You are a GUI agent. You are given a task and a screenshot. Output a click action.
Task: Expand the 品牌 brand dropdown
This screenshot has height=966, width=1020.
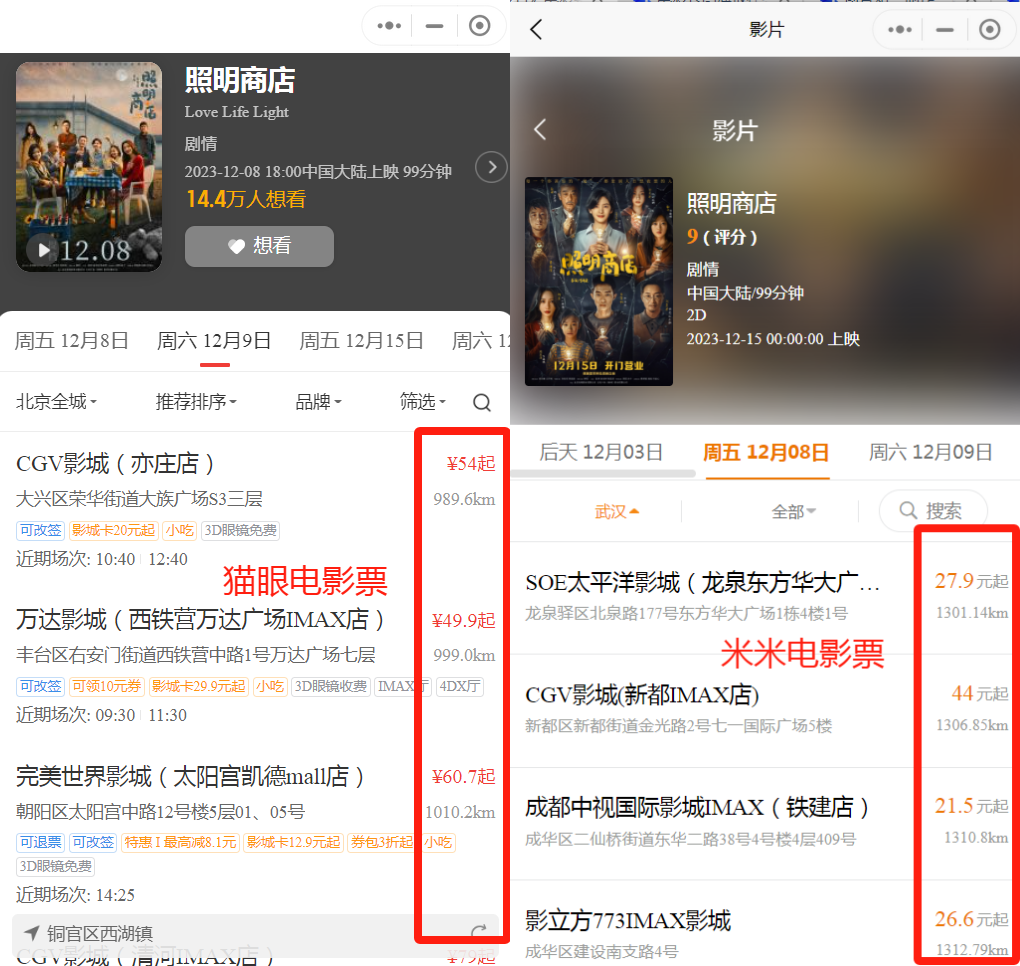click(x=318, y=402)
